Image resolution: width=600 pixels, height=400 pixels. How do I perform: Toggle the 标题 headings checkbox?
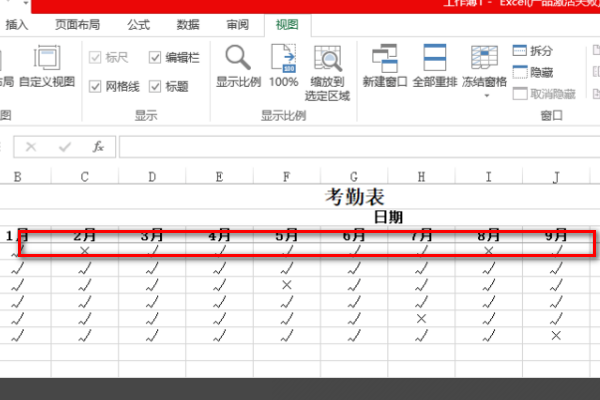click(x=155, y=87)
